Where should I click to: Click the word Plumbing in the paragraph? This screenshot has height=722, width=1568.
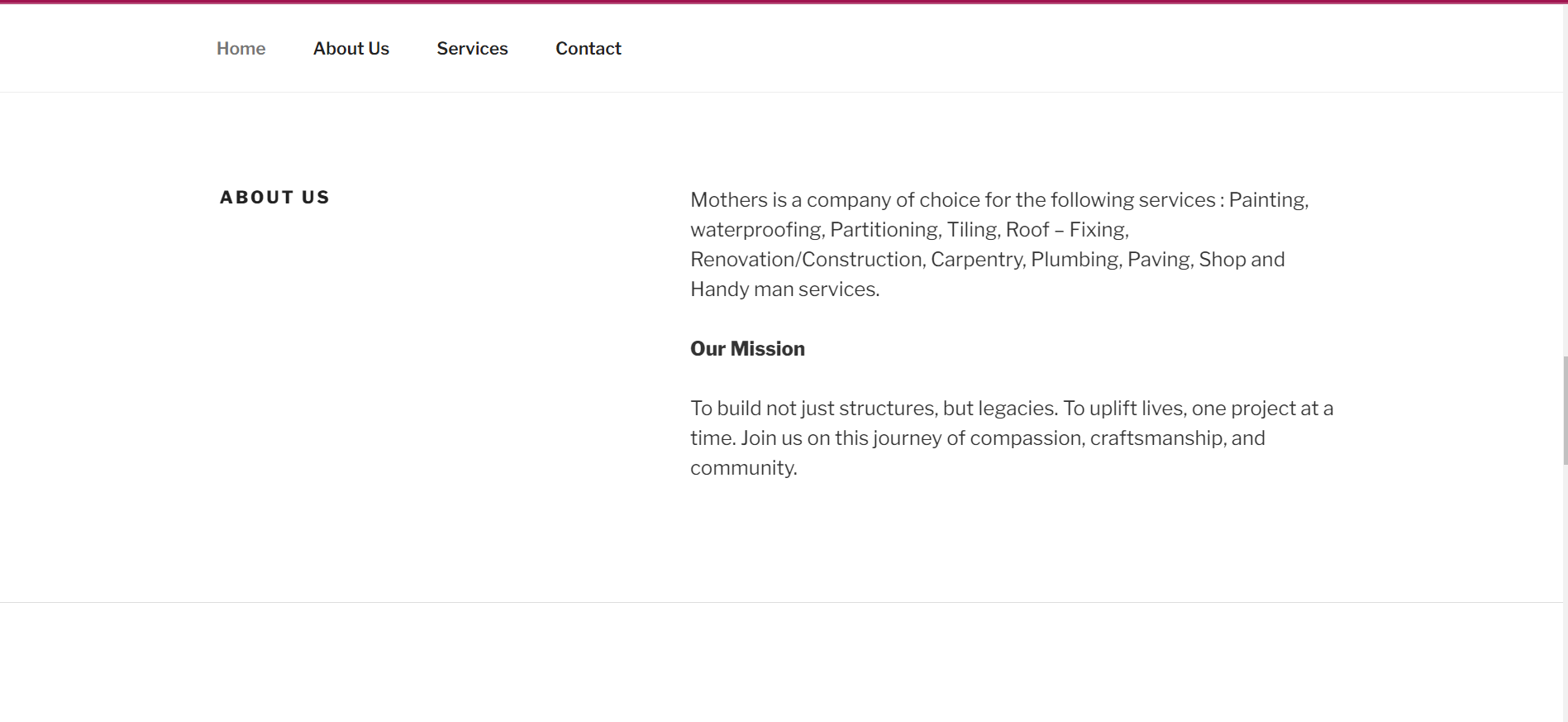click(x=1075, y=260)
